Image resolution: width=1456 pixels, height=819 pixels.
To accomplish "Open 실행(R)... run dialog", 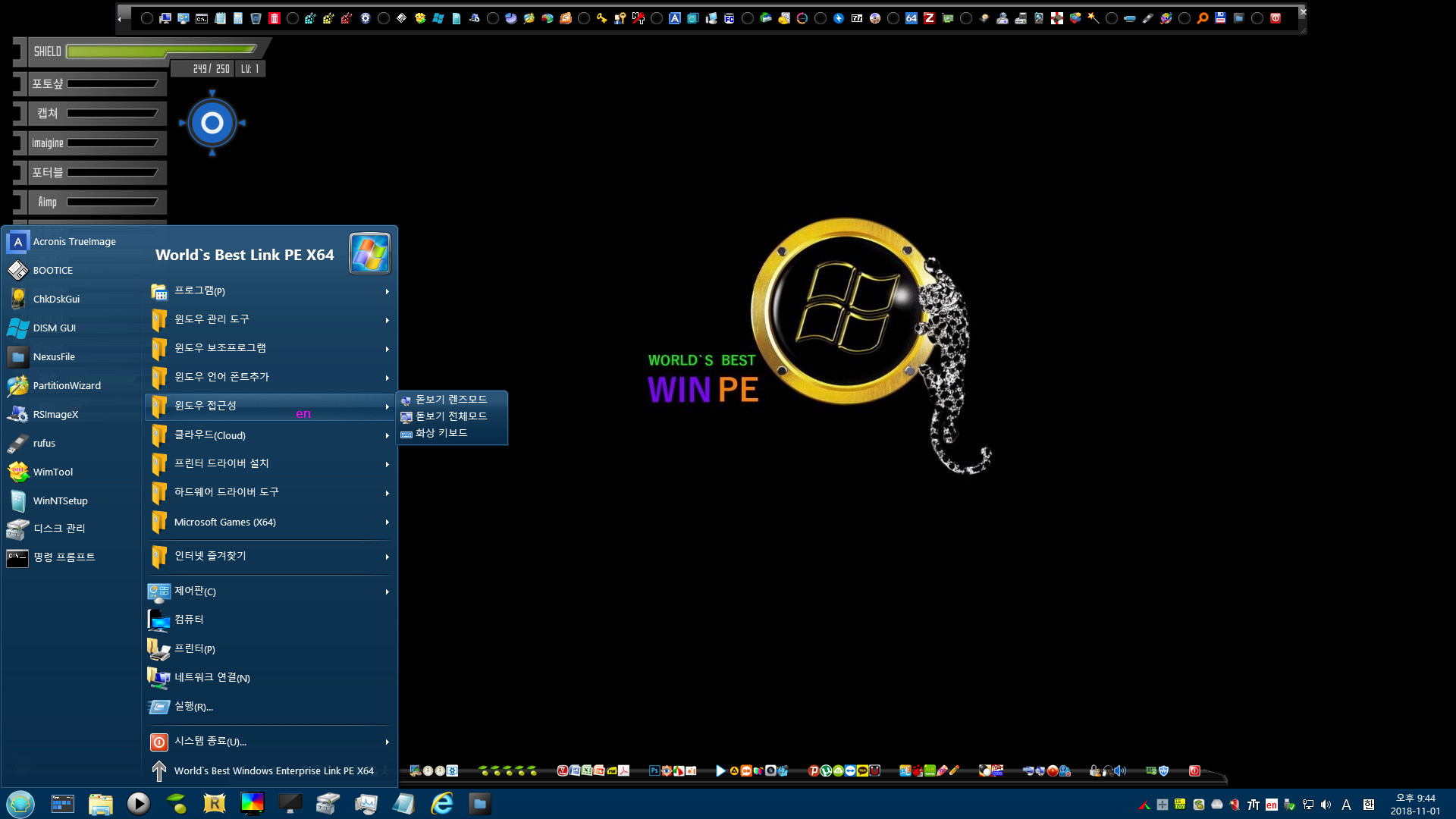I will 270,707.
